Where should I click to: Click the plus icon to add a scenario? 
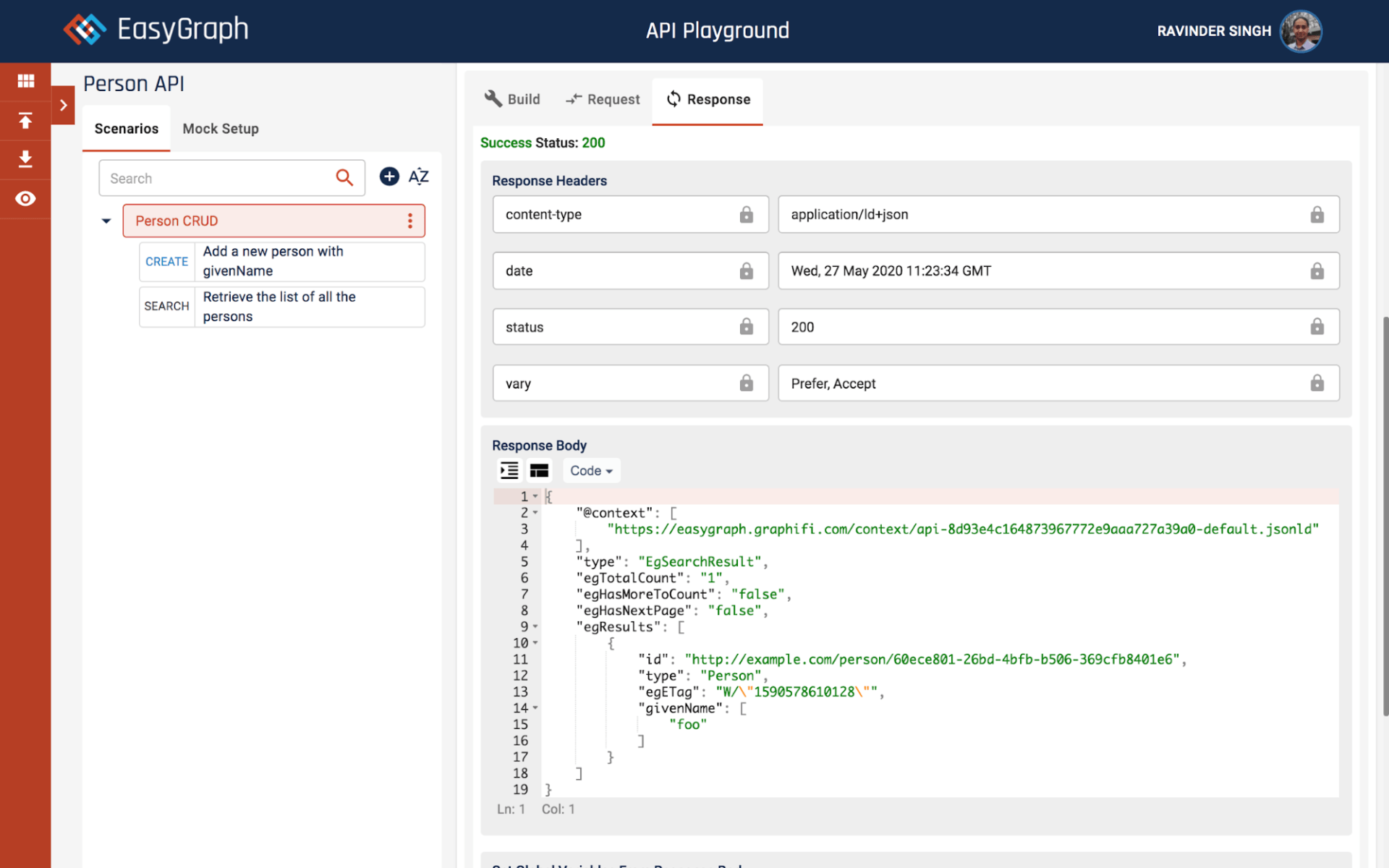click(389, 176)
